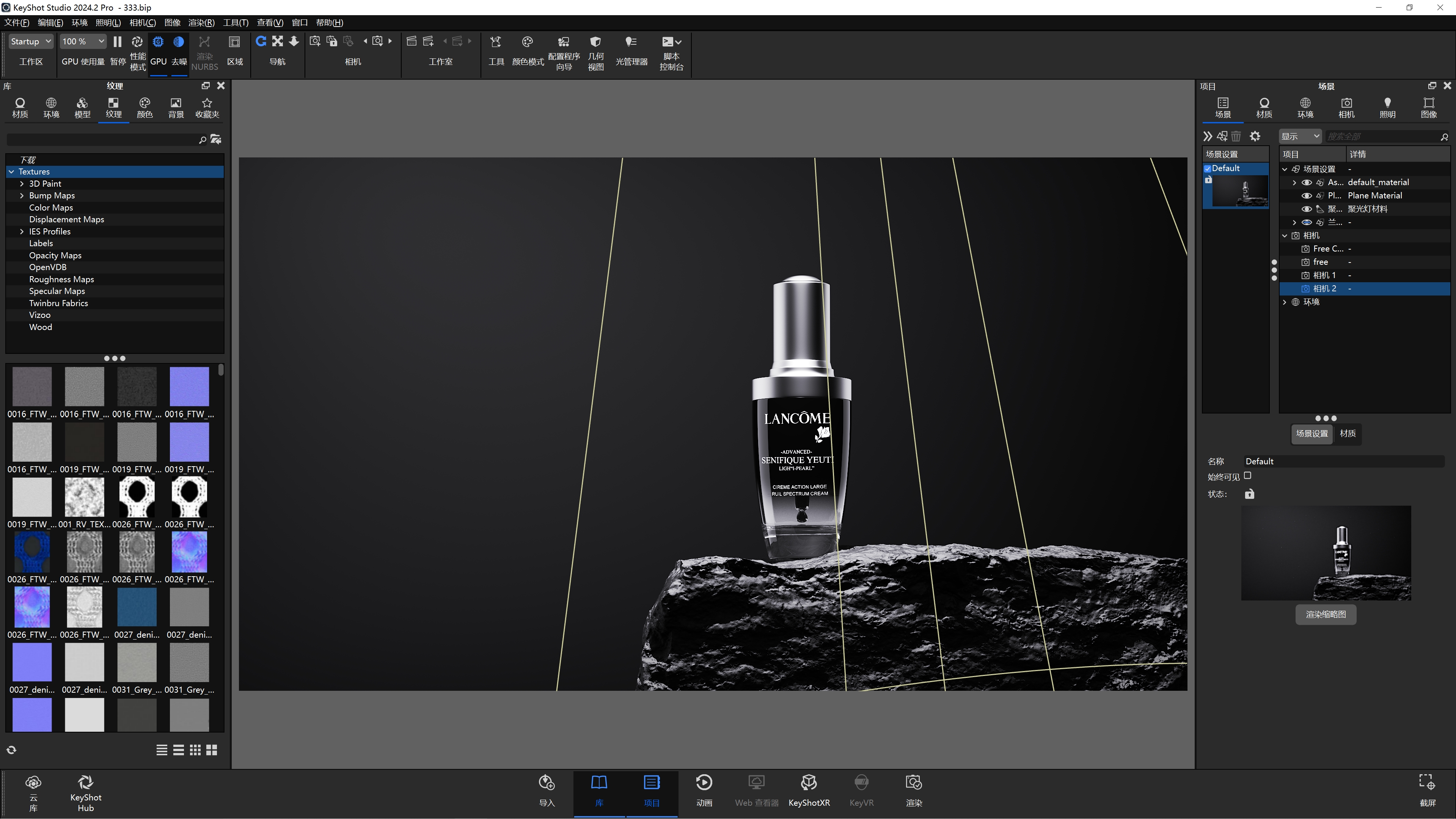Open the Image tab in Project panel
The width and height of the screenshot is (1456, 819).
coord(1429,107)
